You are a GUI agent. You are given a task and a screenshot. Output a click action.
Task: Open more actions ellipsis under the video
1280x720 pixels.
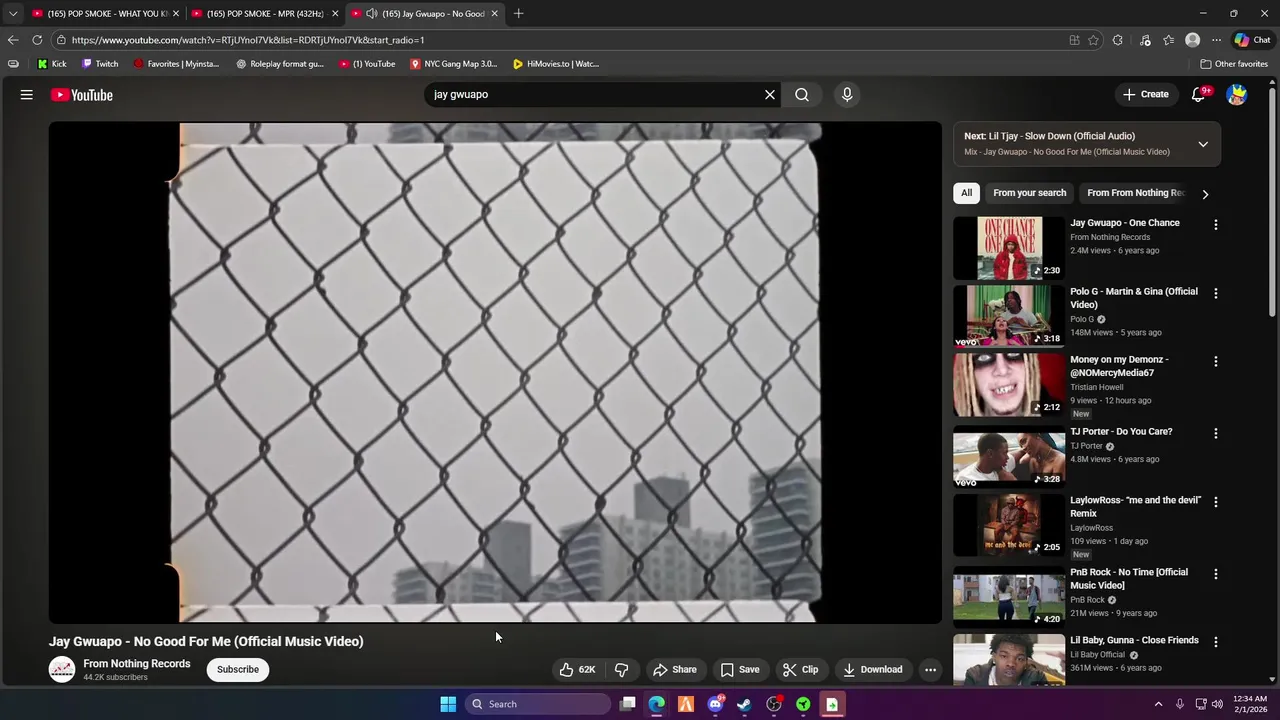(x=930, y=670)
